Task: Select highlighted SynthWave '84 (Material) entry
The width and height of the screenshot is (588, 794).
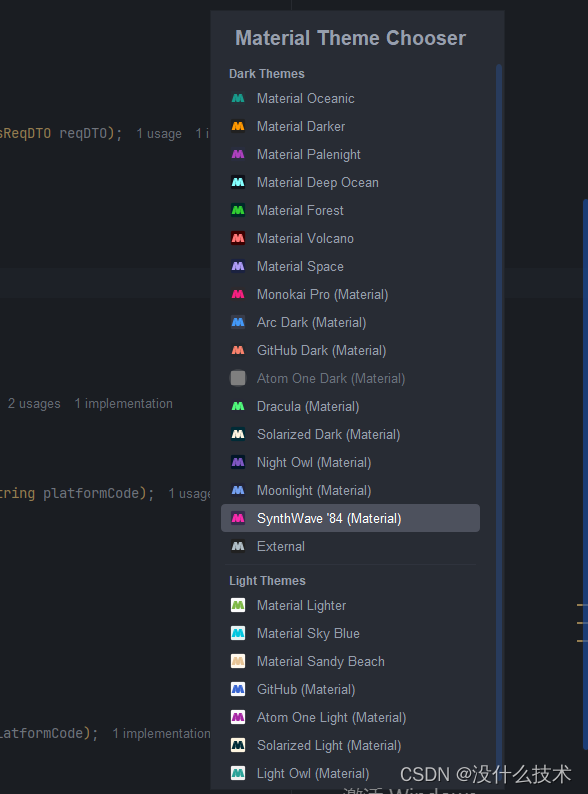Action: coord(350,518)
